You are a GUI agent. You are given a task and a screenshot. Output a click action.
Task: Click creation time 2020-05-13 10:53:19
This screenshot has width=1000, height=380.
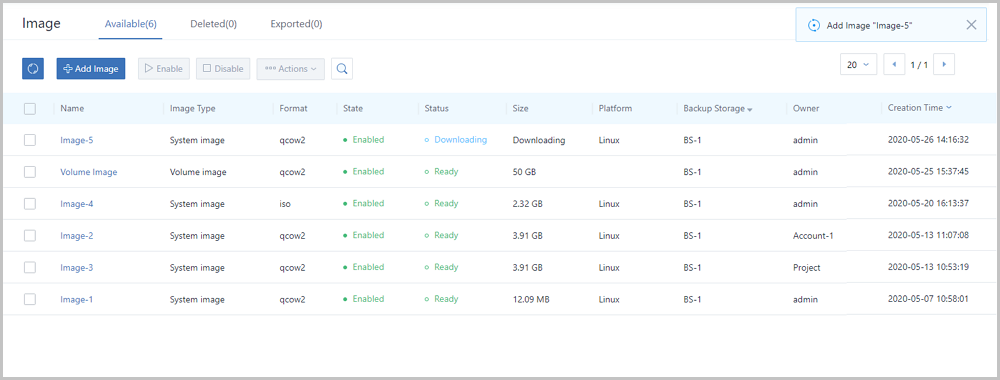pos(929,267)
